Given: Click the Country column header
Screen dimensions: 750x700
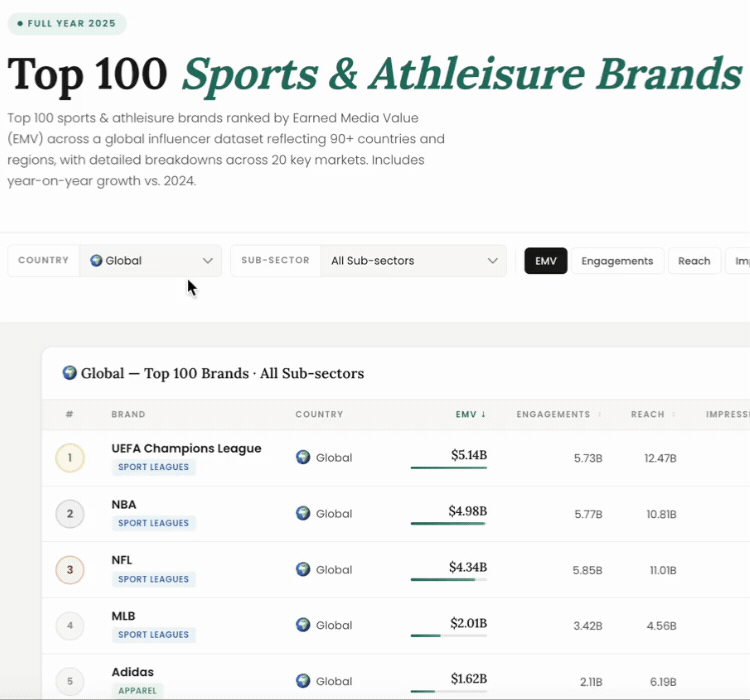Looking at the screenshot, I should point(319,414).
